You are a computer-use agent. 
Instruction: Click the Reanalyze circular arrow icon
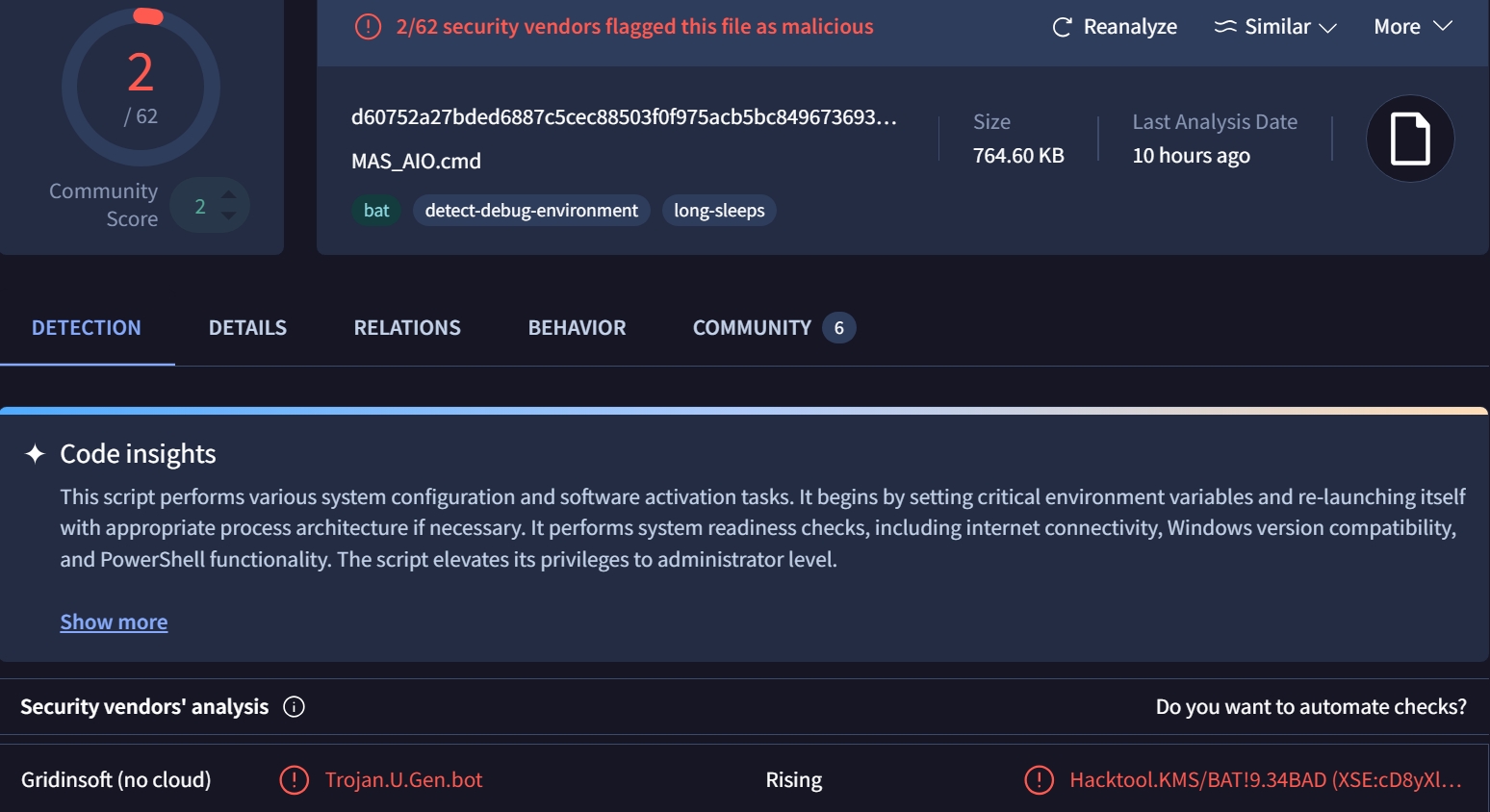pyautogui.click(x=1062, y=27)
